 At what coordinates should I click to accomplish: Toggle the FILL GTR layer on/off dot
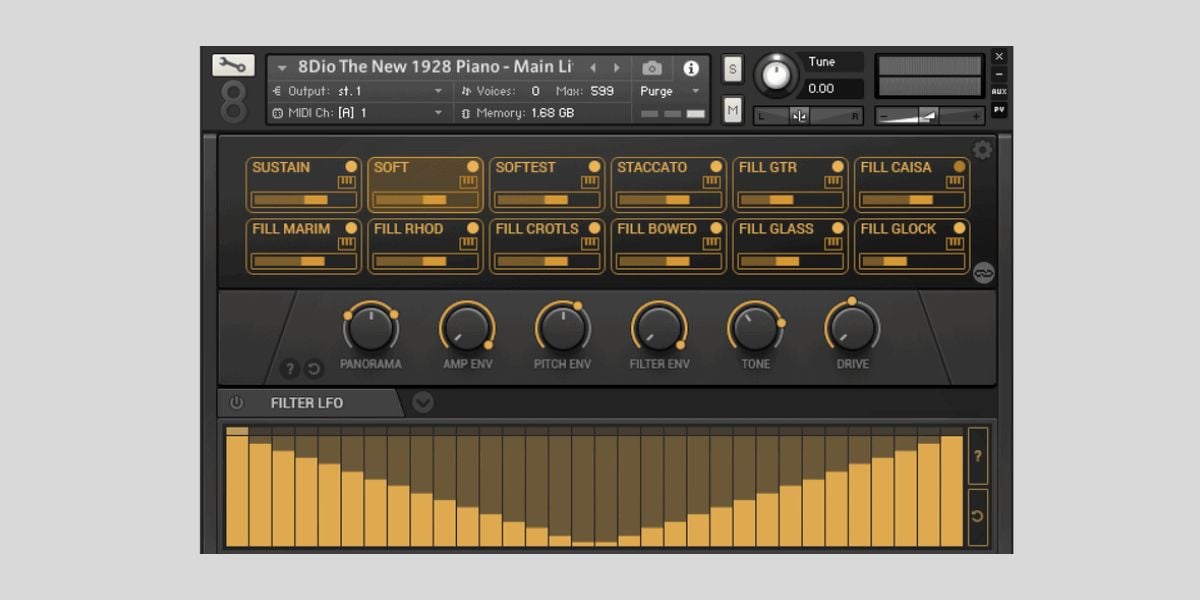(838, 167)
